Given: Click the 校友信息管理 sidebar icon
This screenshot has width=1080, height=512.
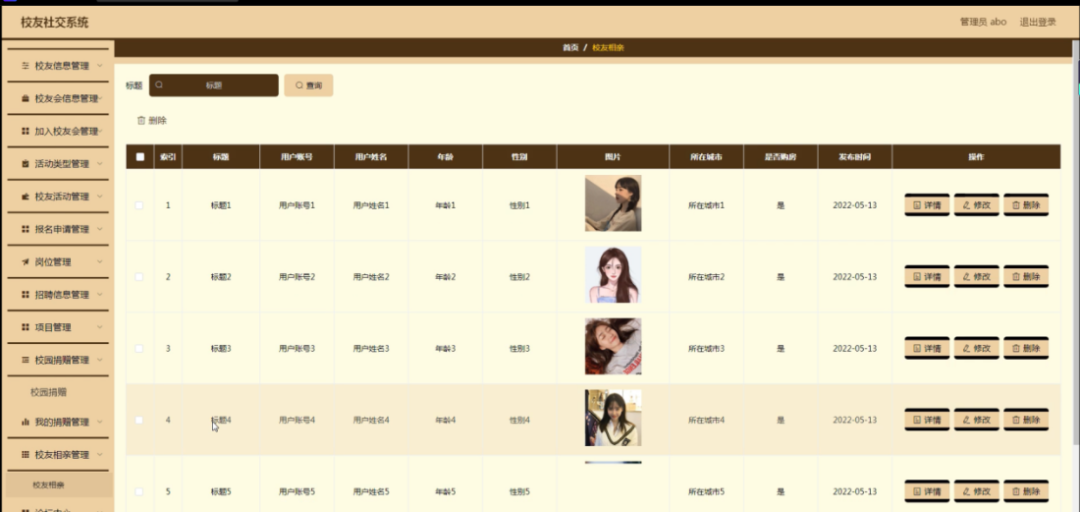Looking at the screenshot, I should pyautogui.click(x=25, y=66).
